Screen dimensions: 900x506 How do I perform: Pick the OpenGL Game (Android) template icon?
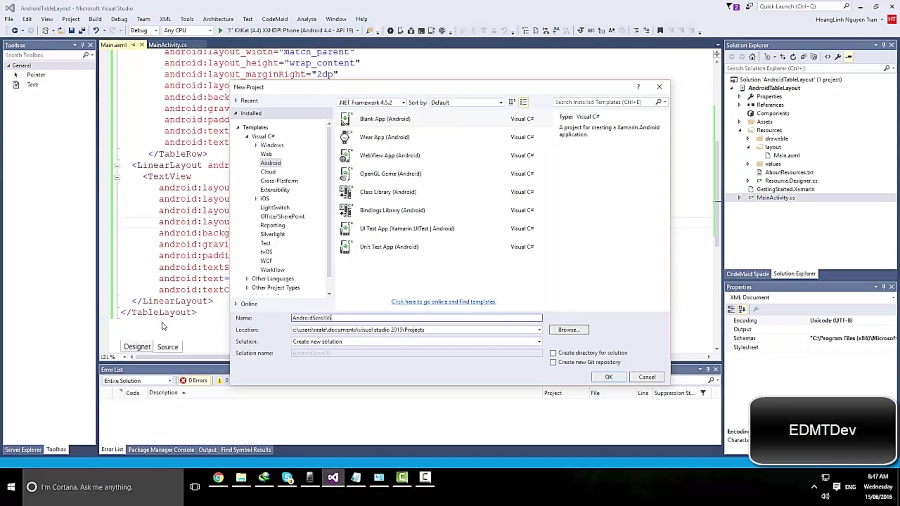[x=346, y=174]
